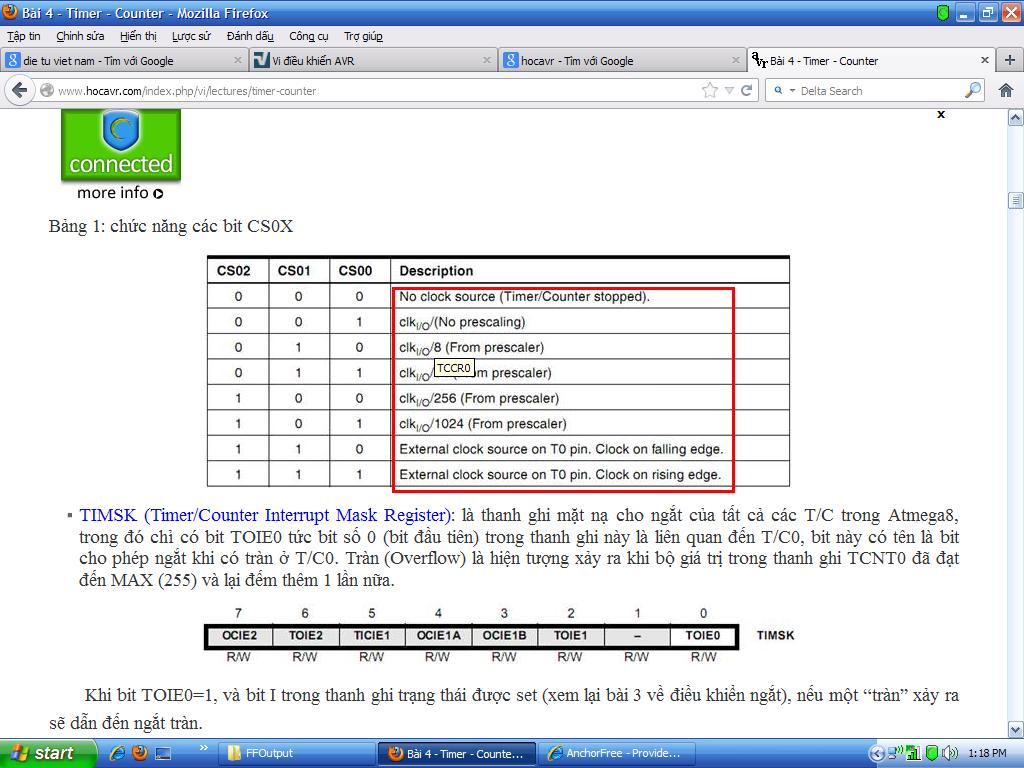Screen dimensions: 1024x768
Task: Bookmark this page with the star icon
Action: click(x=710, y=90)
